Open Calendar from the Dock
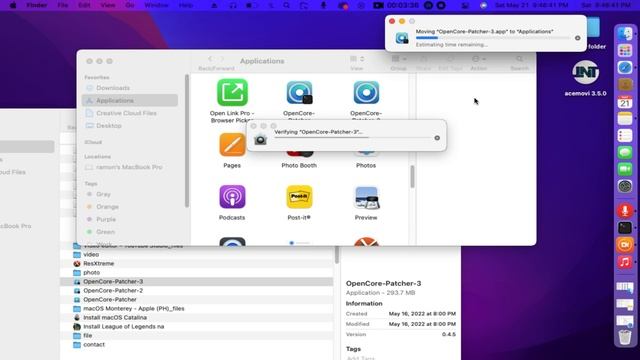The width and height of the screenshot is (640, 360). 625,102
